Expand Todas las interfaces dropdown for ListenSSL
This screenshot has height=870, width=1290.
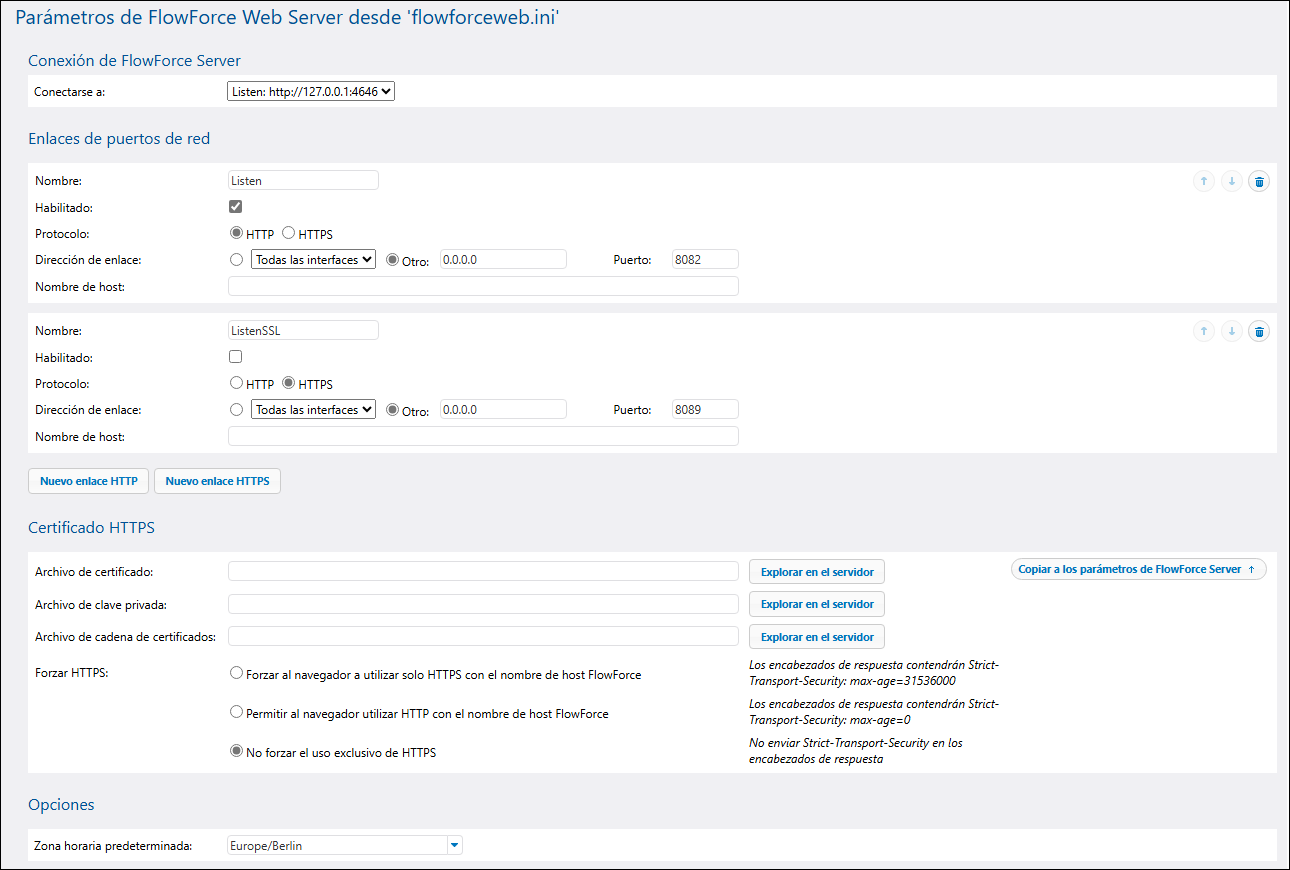pos(313,410)
